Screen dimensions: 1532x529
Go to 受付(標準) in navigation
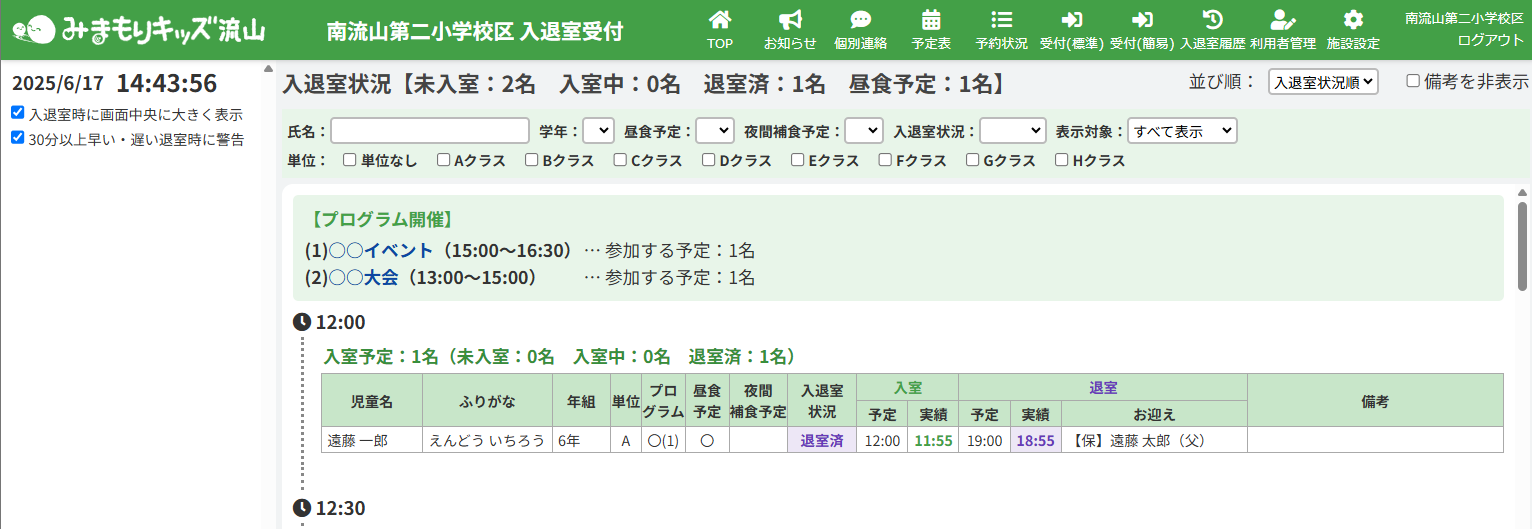tap(1072, 28)
